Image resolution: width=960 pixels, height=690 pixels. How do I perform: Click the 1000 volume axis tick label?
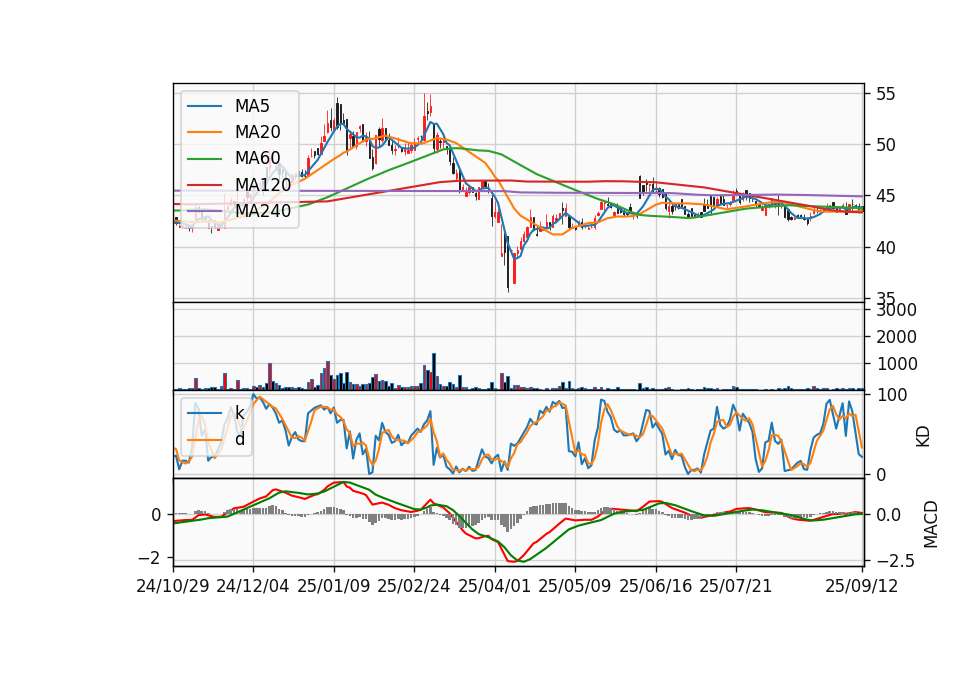[x=896, y=364]
